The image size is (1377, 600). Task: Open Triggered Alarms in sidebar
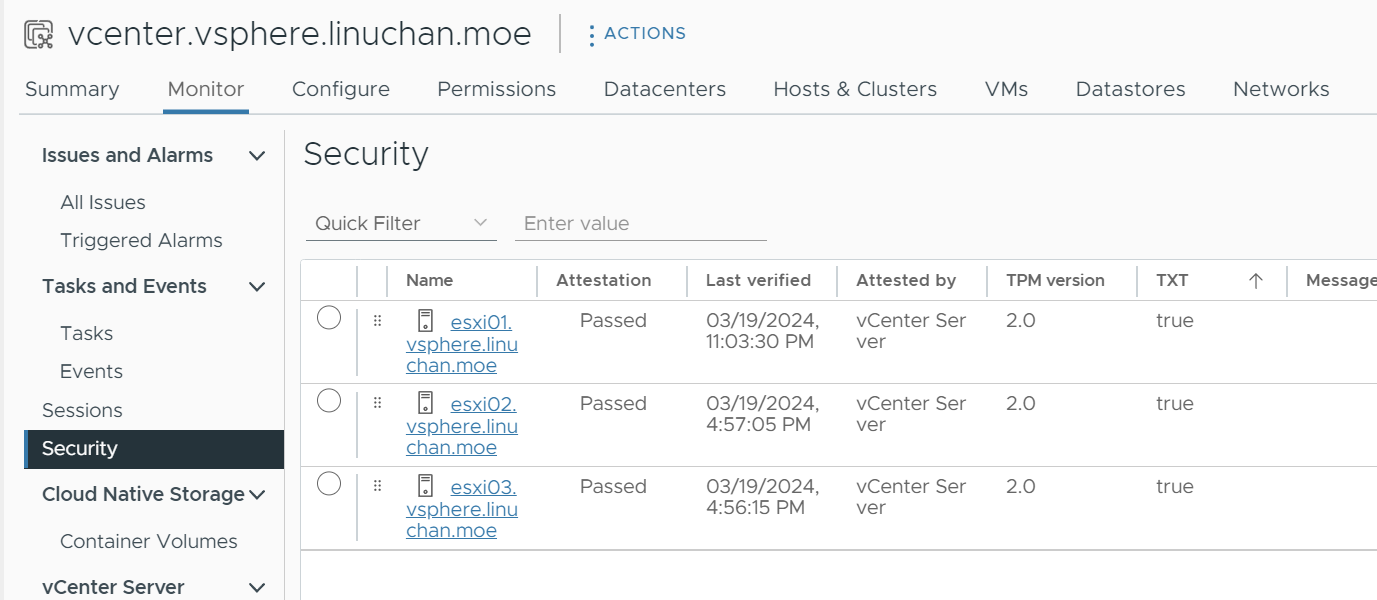[x=141, y=240]
